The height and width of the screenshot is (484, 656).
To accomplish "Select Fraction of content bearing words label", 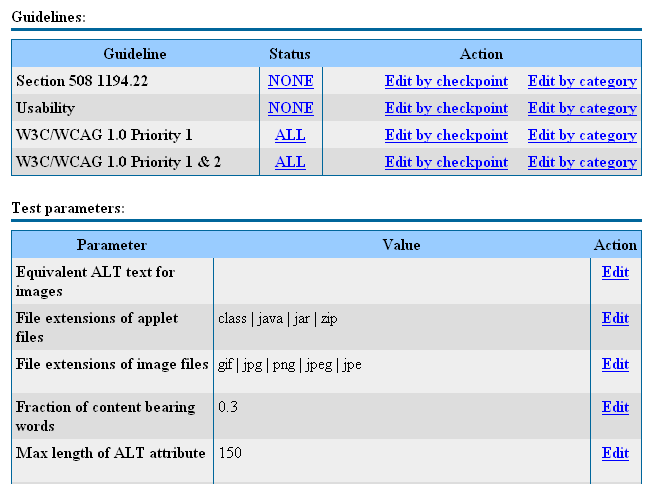I will coord(105,417).
